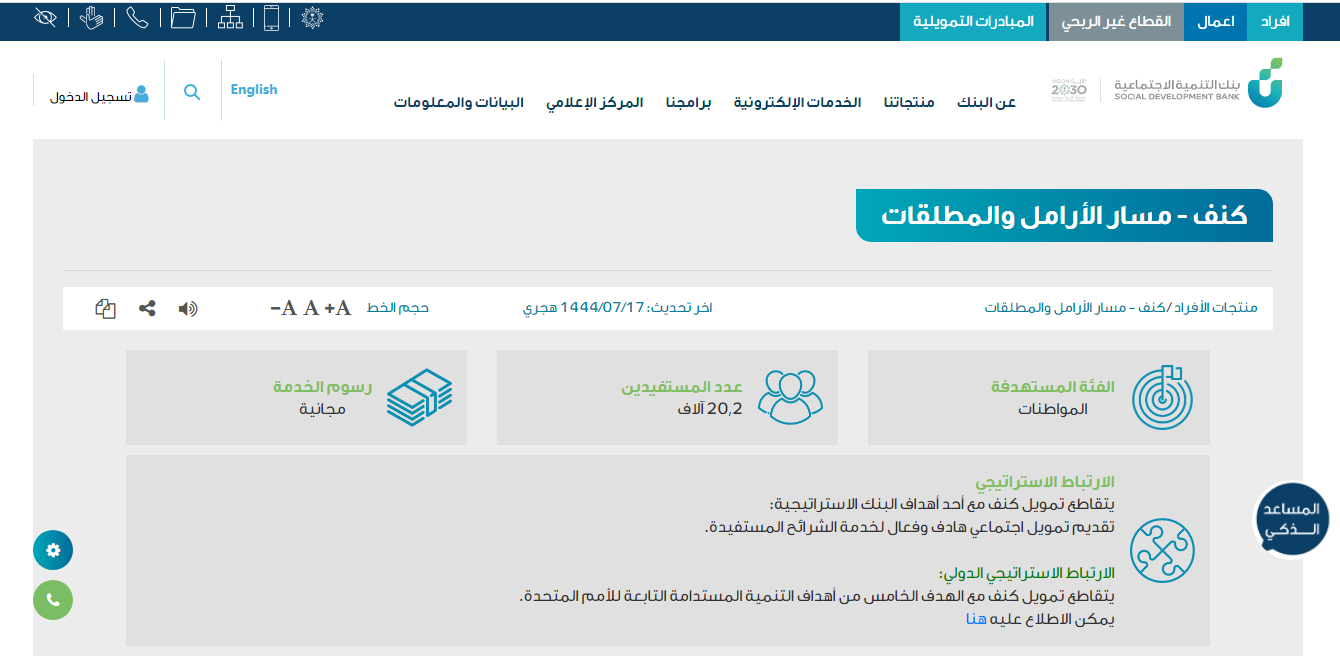The width and height of the screenshot is (1340, 656).
Task: Open the folder icon in top bar
Action: pos(182,18)
